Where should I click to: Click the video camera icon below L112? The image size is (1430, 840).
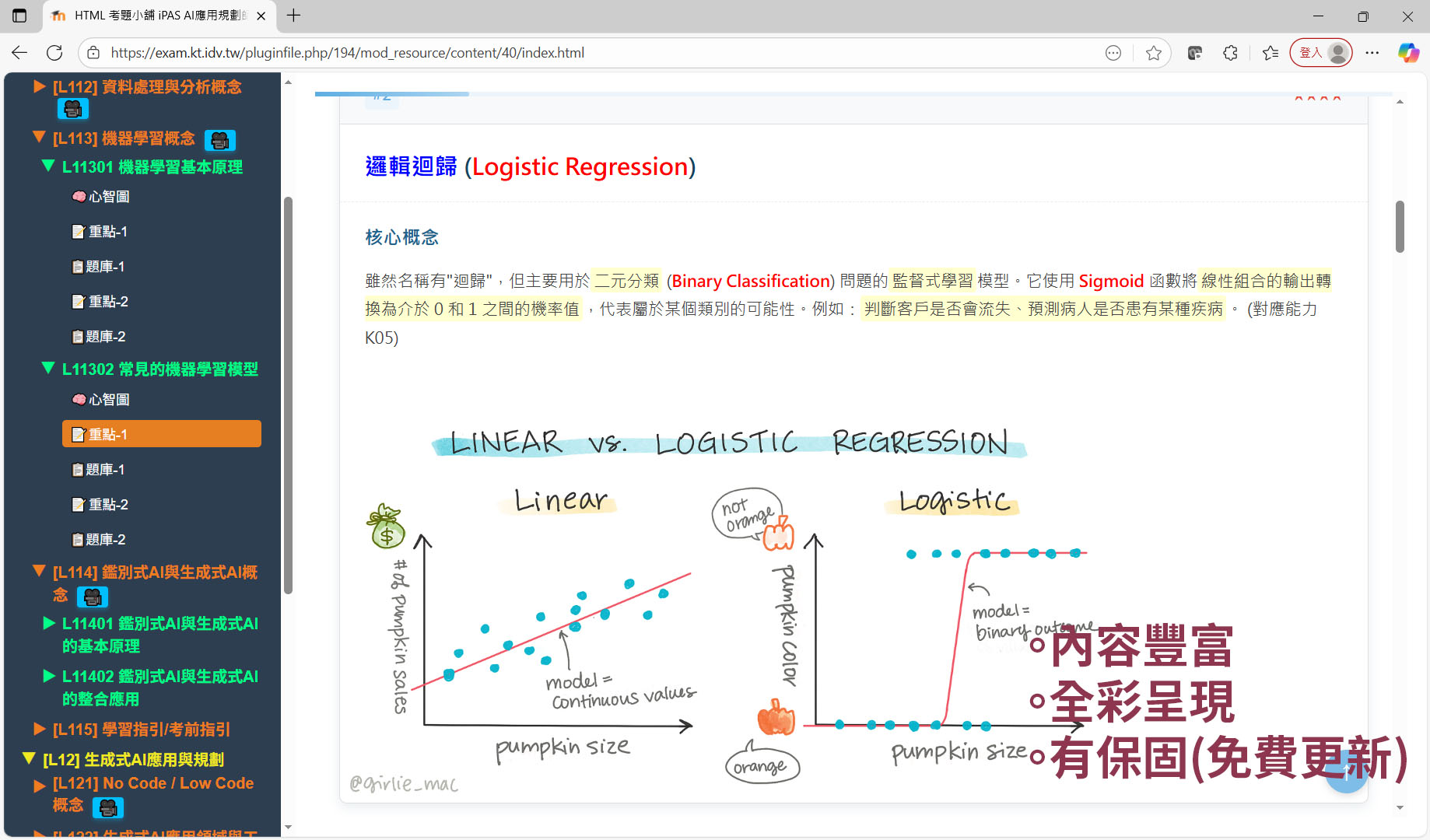72,110
